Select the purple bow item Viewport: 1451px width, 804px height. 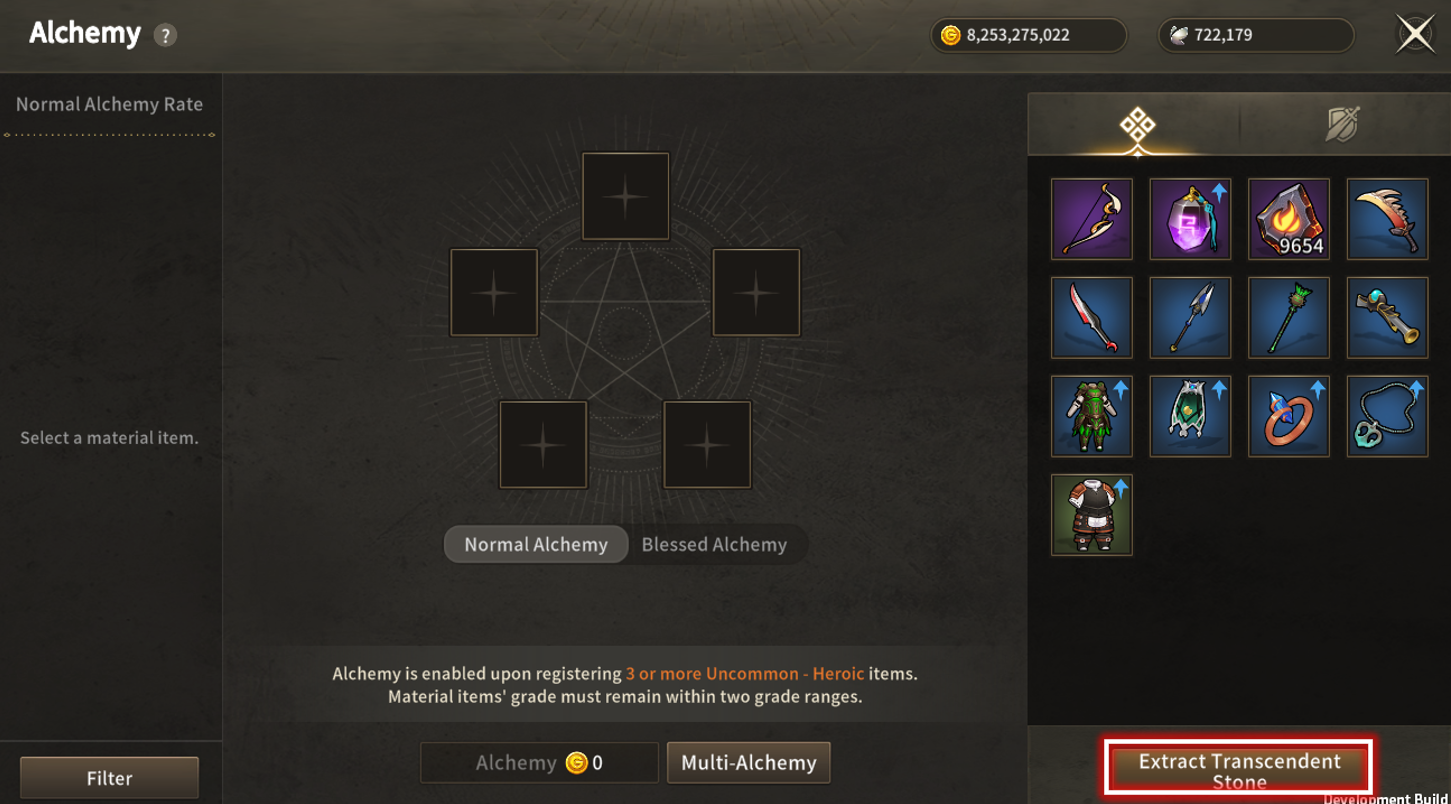tap(1092, 219)
